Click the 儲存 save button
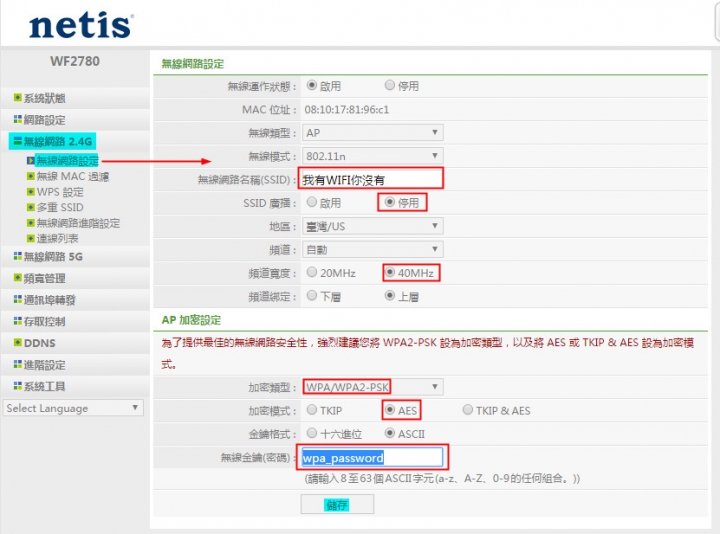Image resolution: width=720 pixels, height=534 pixels. 337,504
